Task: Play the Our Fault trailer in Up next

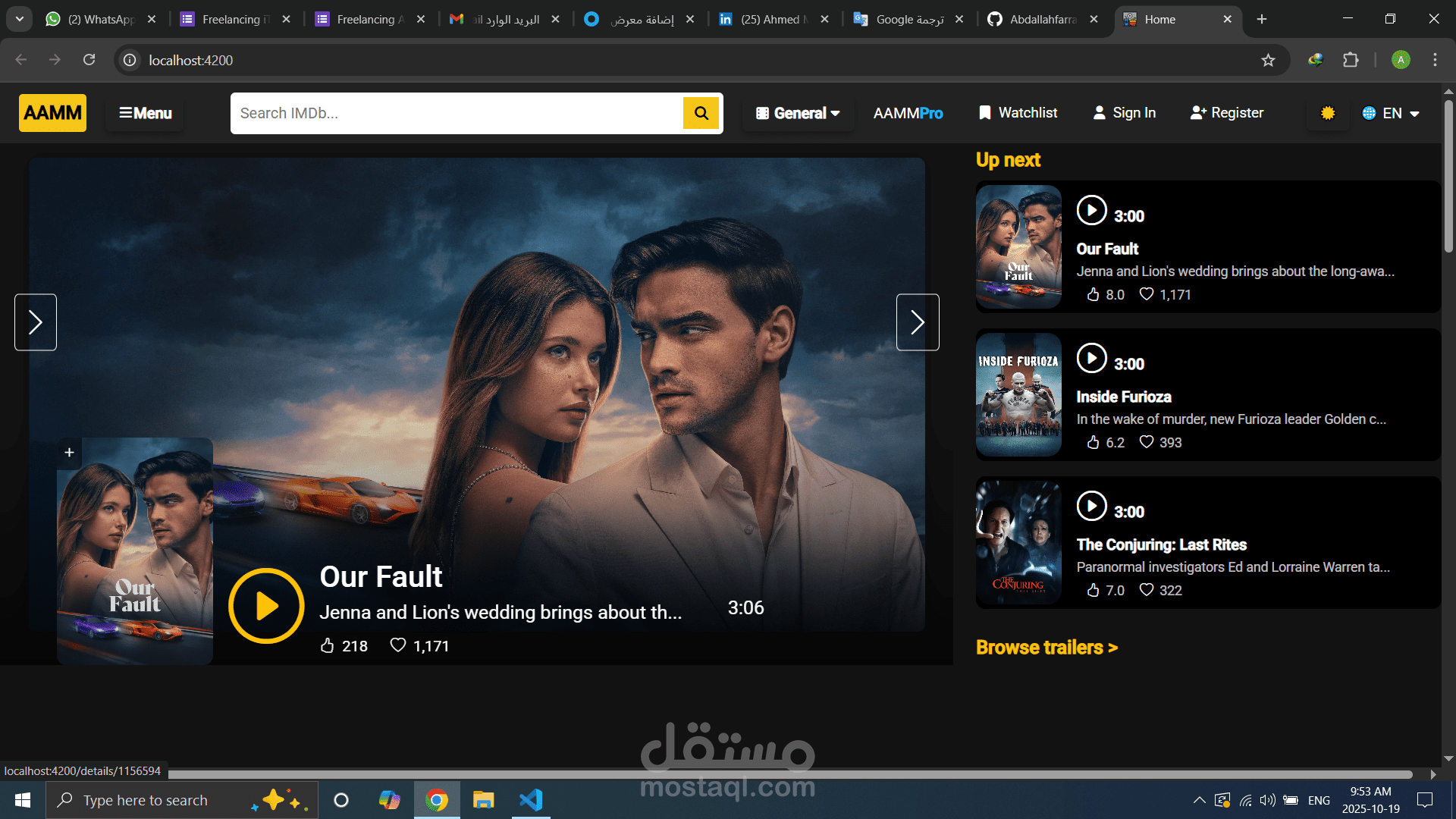Action: pyautogui.click(x=1092, y=210)
